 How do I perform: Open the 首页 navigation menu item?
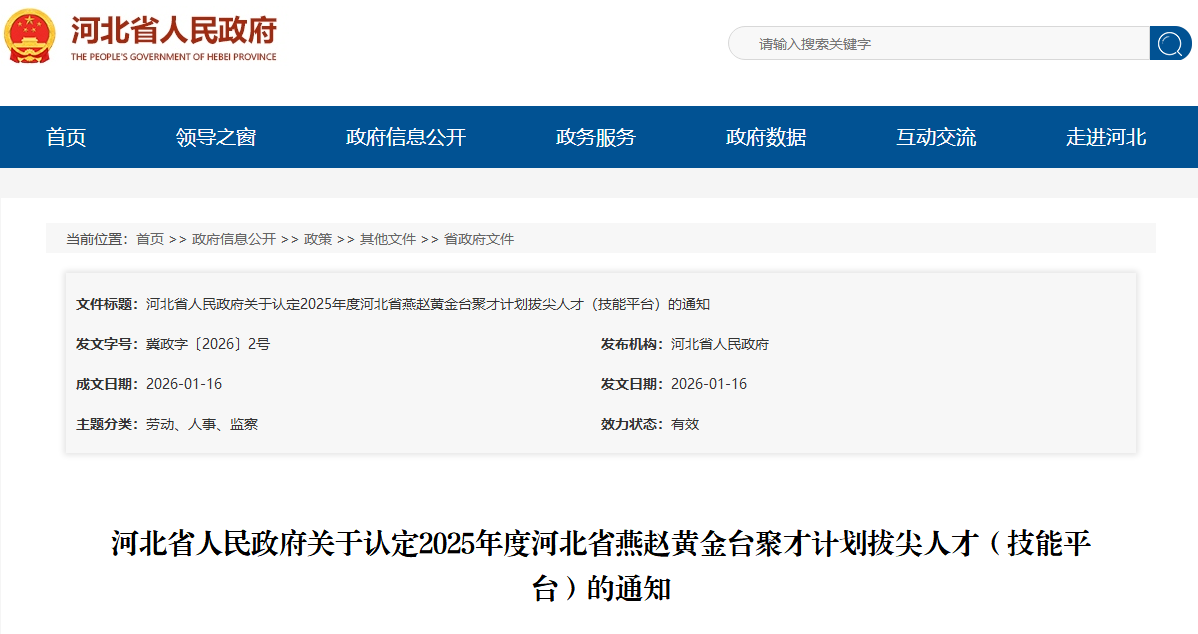pos(66,138)
